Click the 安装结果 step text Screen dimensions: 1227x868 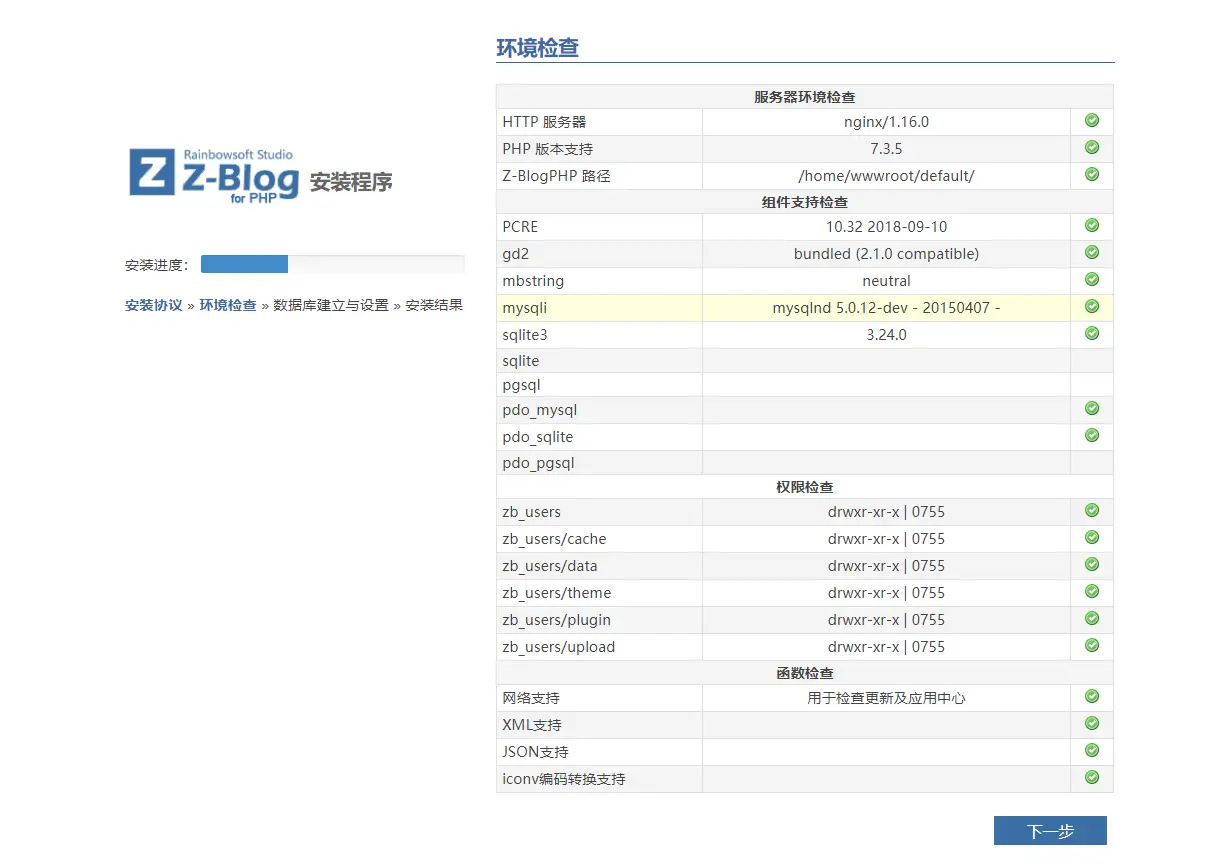pyautogui.click(x=434, y=305)
